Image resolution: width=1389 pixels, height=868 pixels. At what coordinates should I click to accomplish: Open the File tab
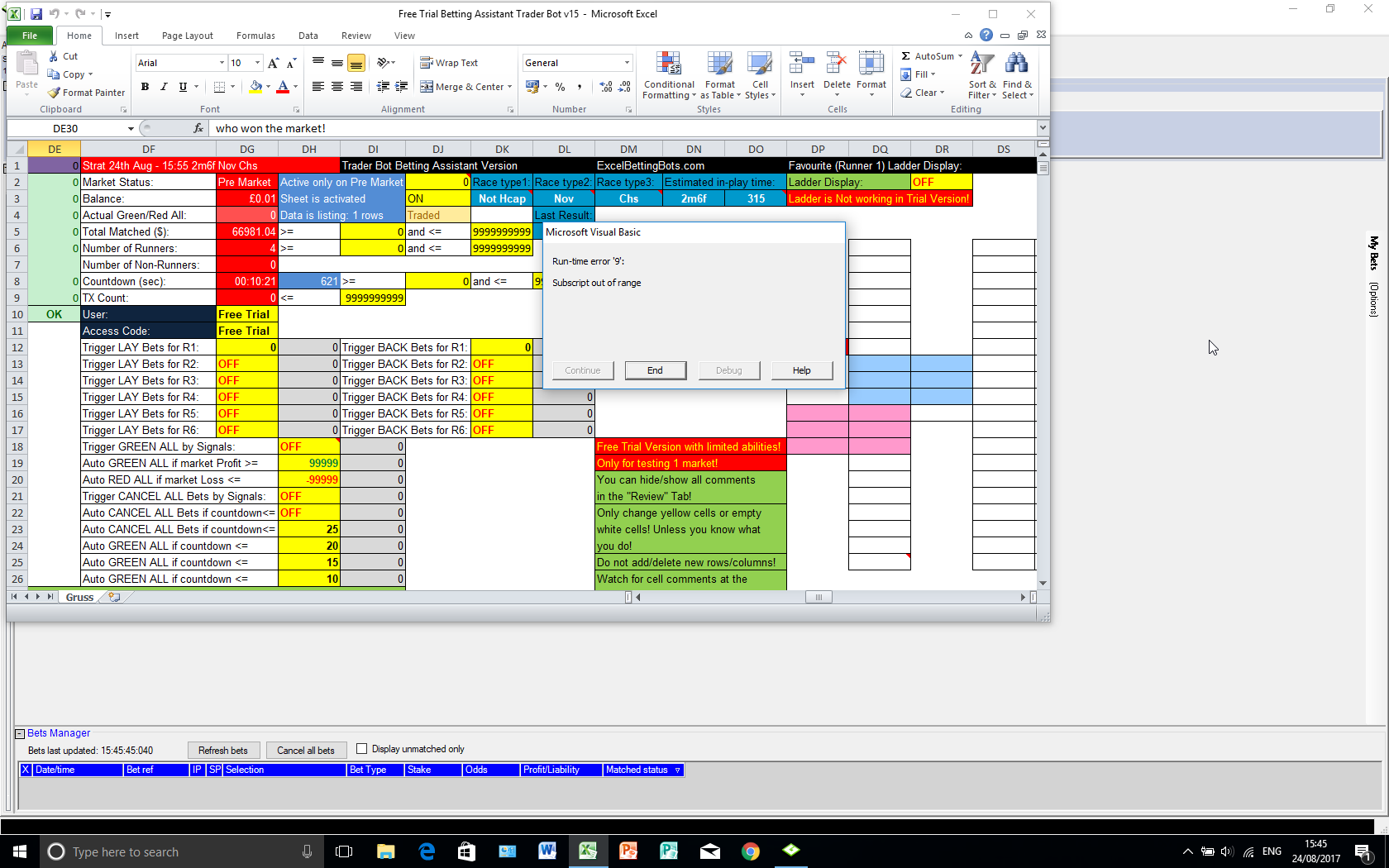click(30, 36)
